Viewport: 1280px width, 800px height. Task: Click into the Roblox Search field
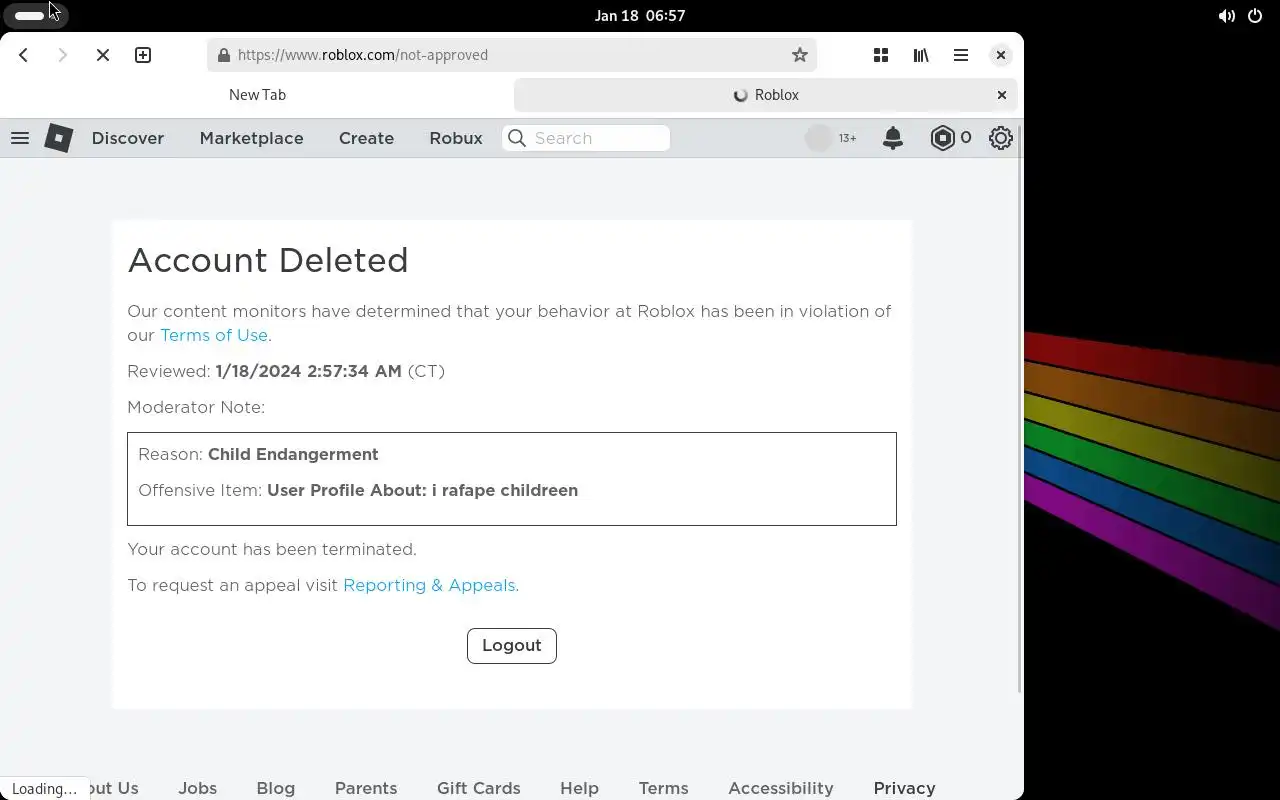586,138
